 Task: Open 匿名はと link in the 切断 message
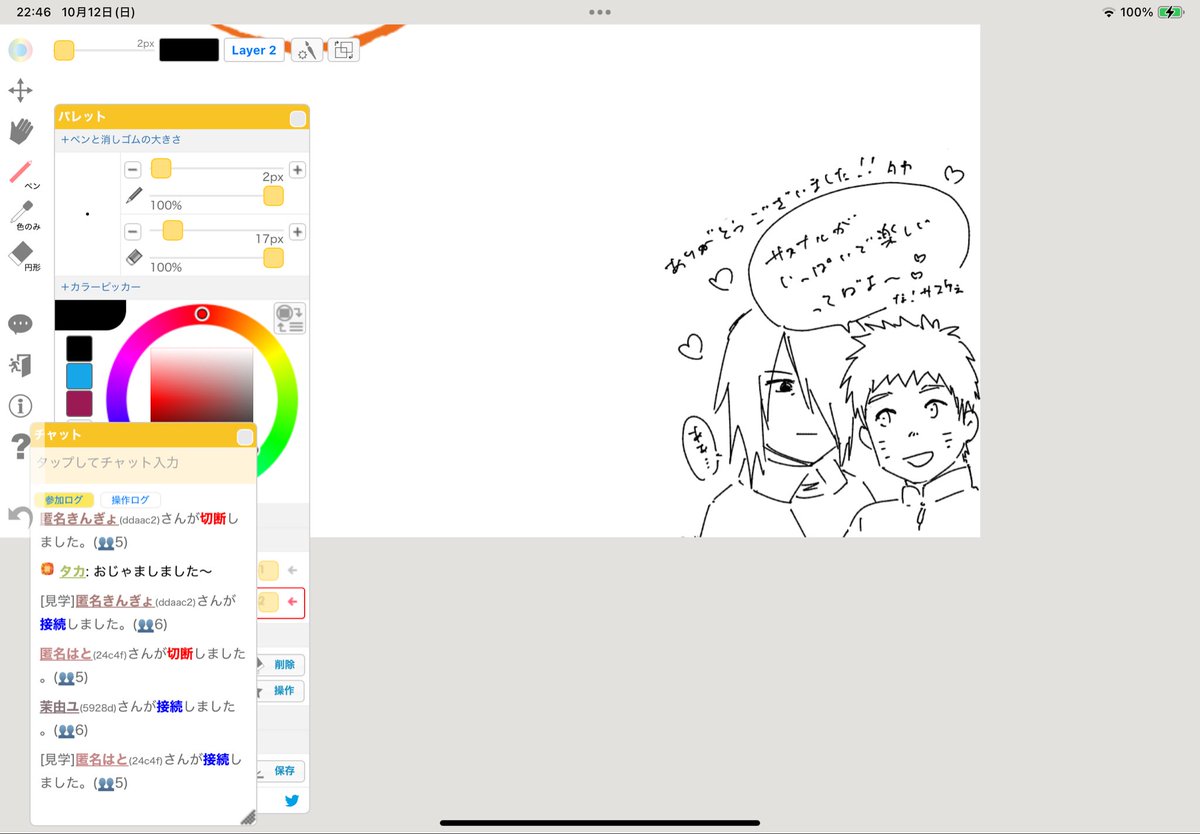[x=66, y=654]
